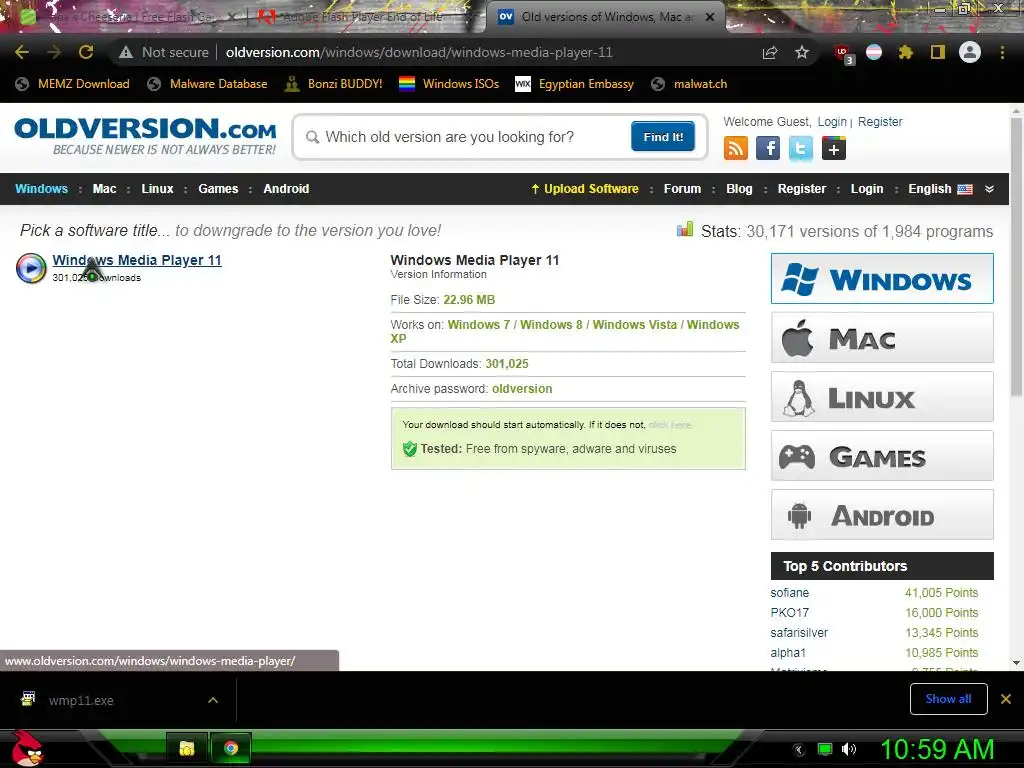Click the Find It! button
1024x768 pixels.
663,136
